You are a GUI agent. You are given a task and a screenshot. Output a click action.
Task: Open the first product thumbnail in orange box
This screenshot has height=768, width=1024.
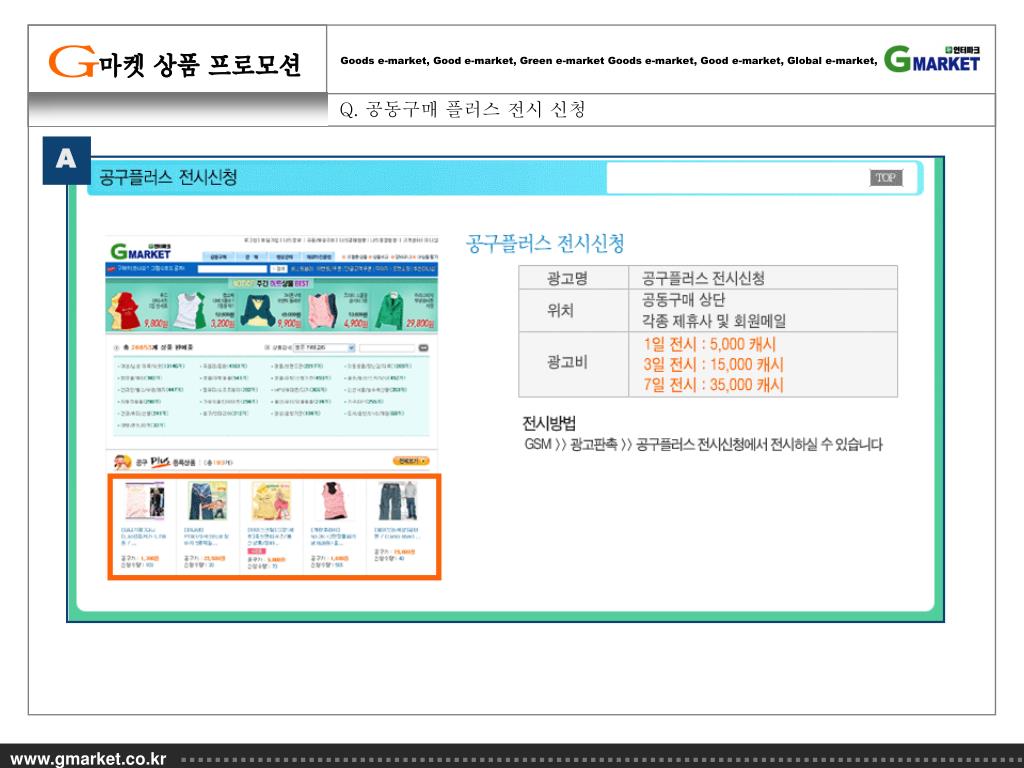tap(144, 500)
